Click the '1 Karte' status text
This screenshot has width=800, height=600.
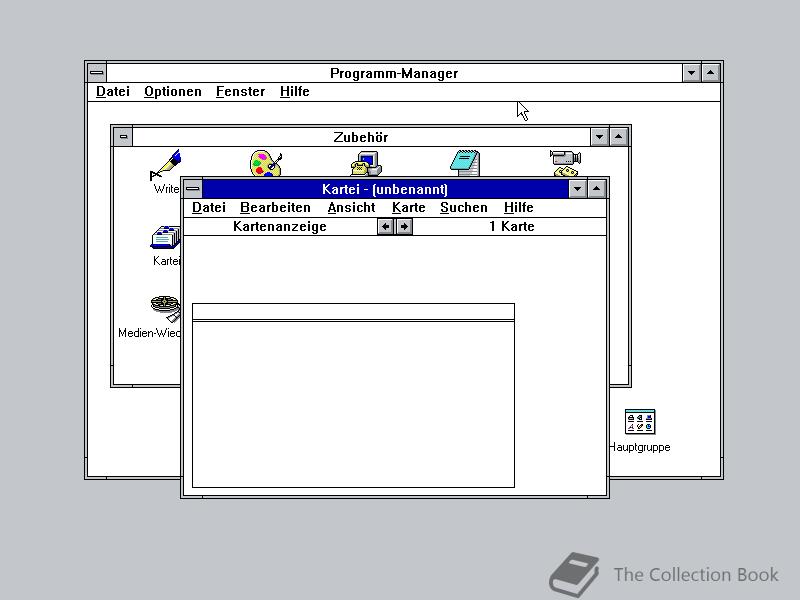[x=512, y=227]
